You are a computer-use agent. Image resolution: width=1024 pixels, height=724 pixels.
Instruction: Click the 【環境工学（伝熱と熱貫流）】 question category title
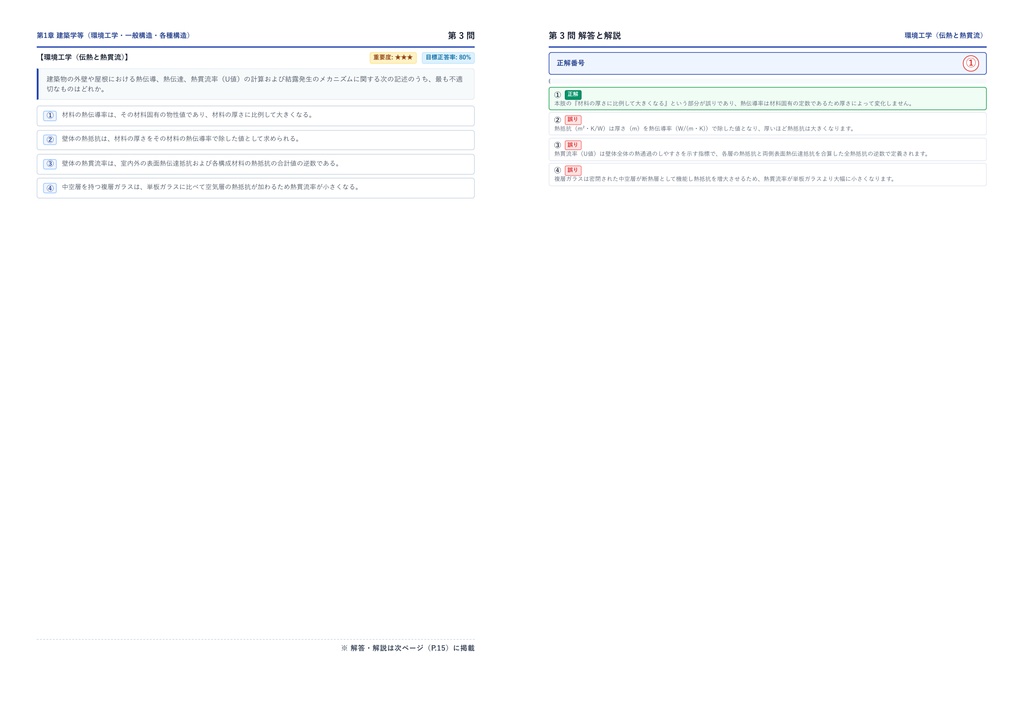[83, 57]
